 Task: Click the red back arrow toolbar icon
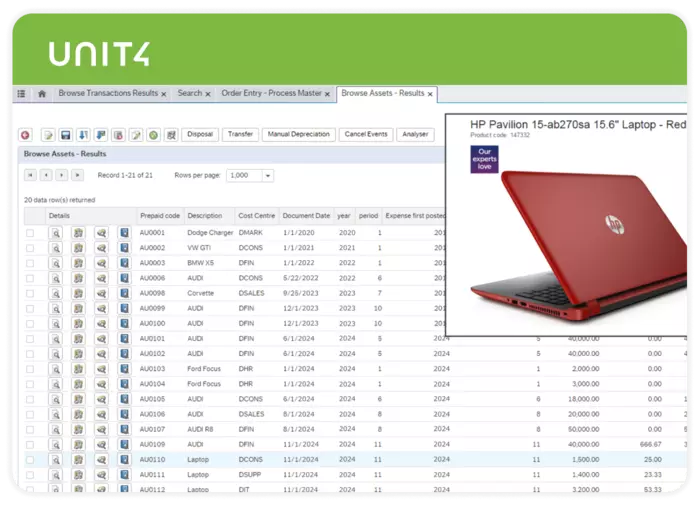[25, 135]
